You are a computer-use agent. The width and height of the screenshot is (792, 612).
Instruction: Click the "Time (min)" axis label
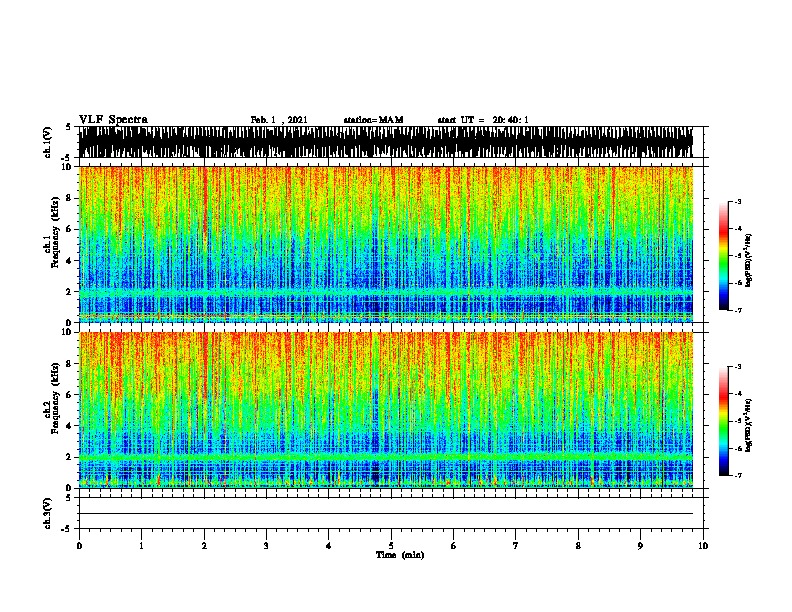(x=400, y=555)
